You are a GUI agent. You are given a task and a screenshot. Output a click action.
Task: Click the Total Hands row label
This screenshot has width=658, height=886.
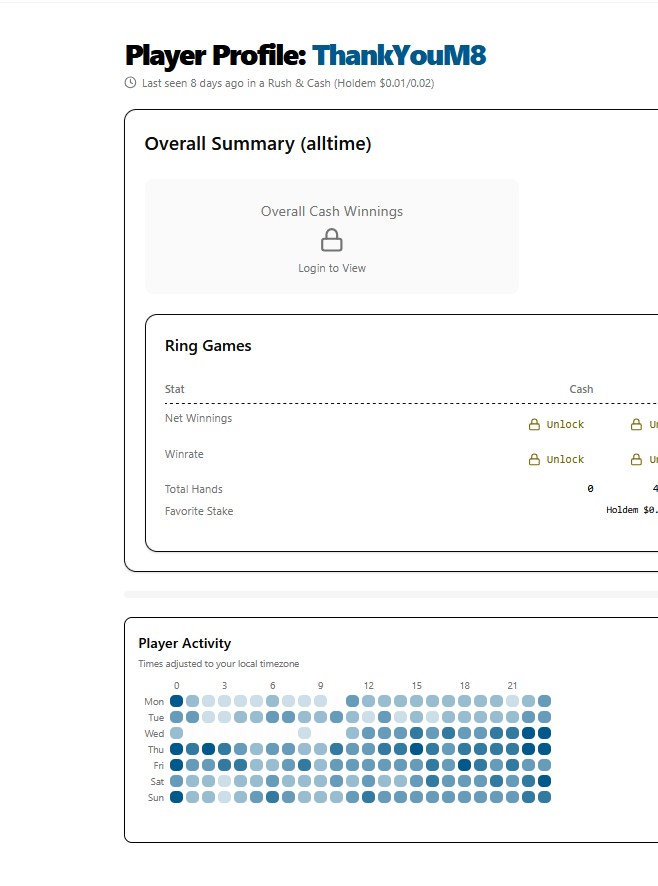tap(194, 489)
